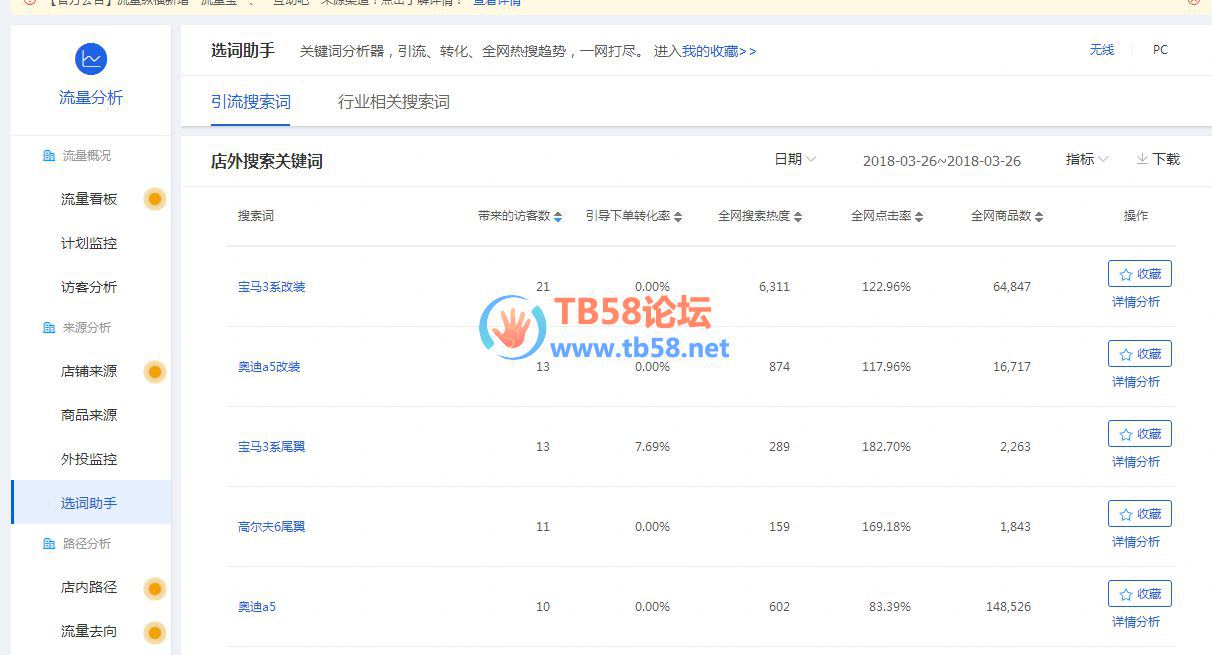The height and width of the screenshot is (655, 1212).
Task: Click the download icon next to 下载
Action: pos(1142,159)
